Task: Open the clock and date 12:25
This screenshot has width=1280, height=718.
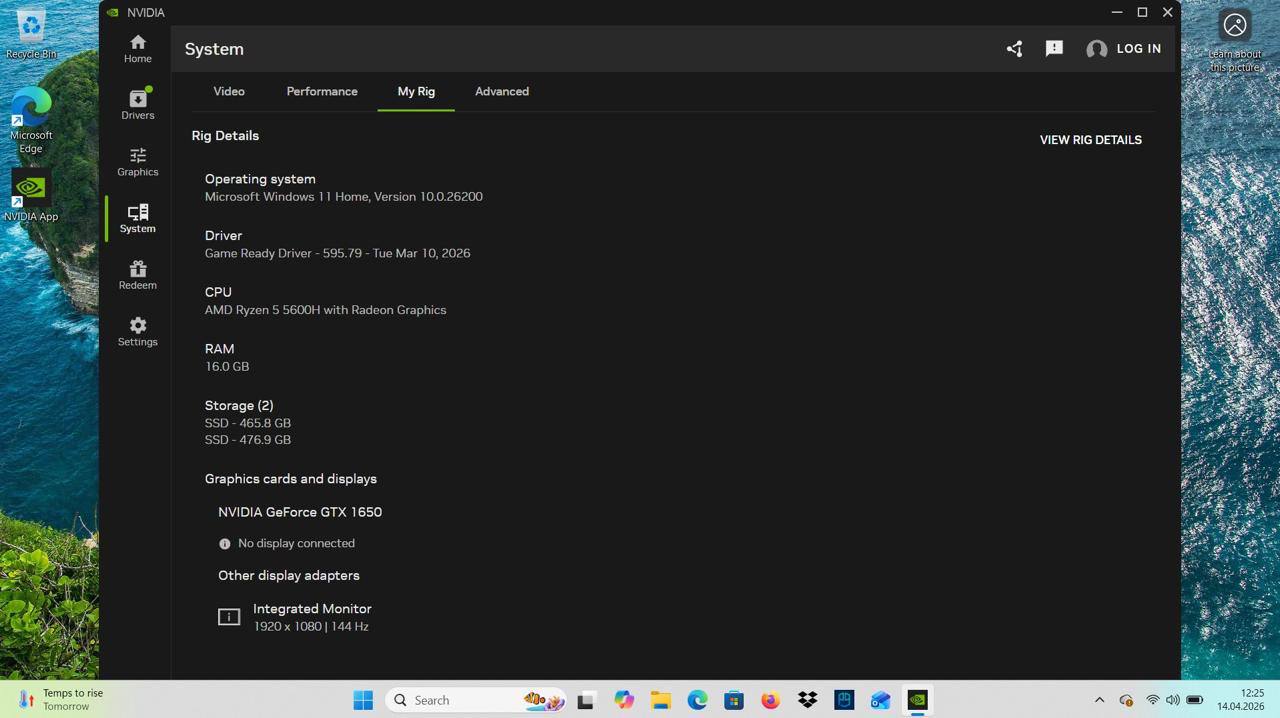Action: pos(1240,700)
